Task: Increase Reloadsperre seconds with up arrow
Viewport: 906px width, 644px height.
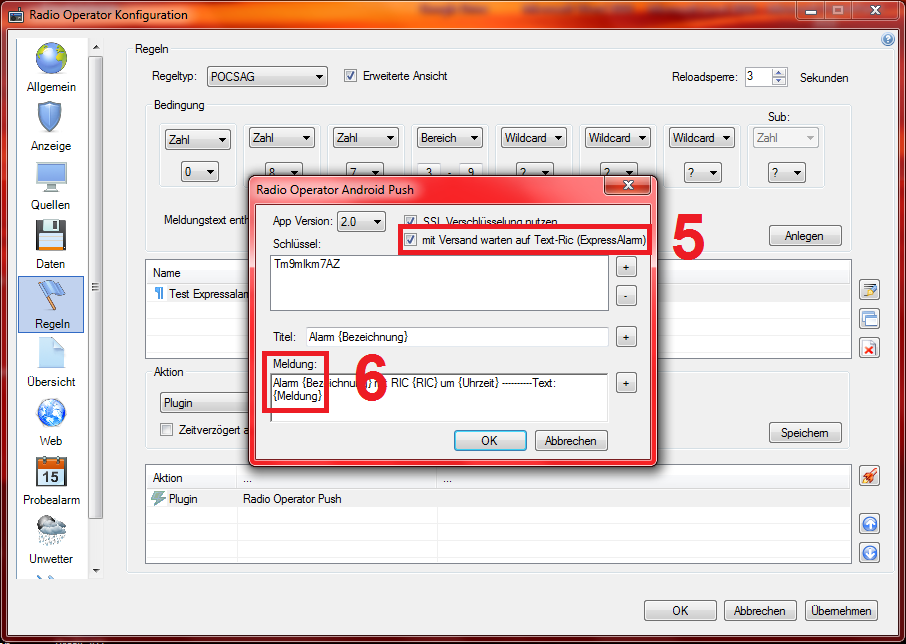Action: [x=779, y=72]
